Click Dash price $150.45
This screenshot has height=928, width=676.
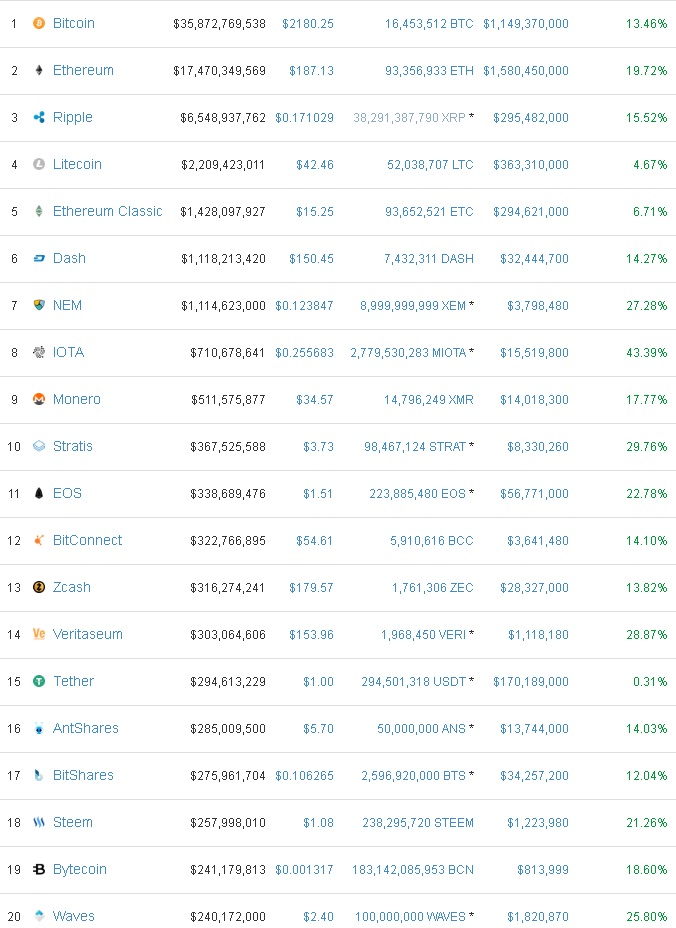coord(311,259)
